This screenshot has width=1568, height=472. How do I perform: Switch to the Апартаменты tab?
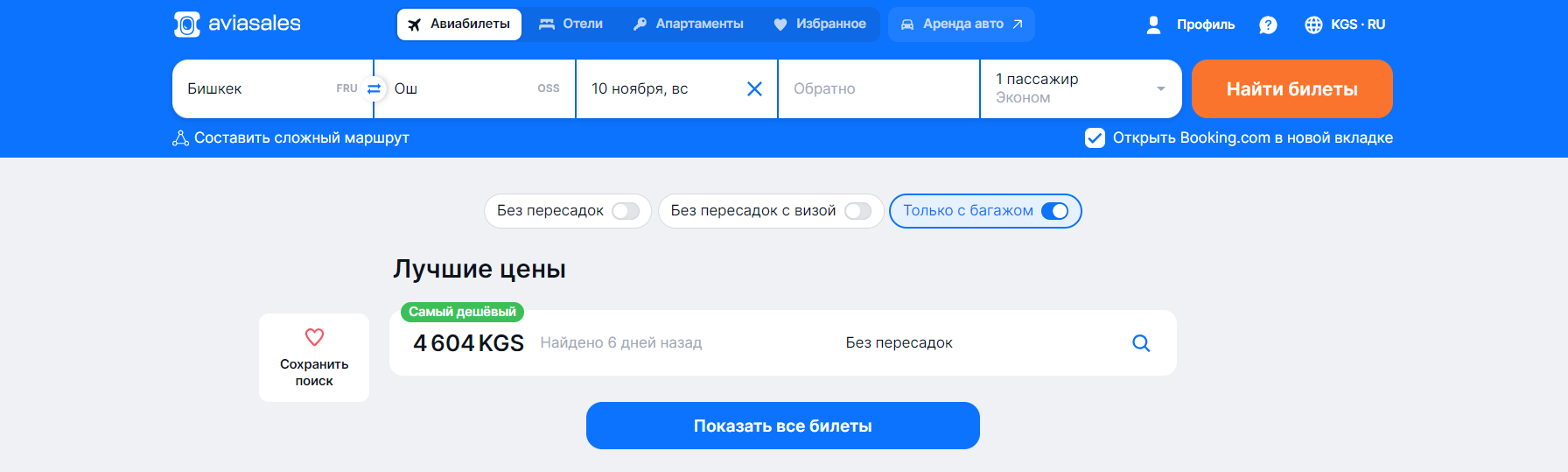[688, 25]
